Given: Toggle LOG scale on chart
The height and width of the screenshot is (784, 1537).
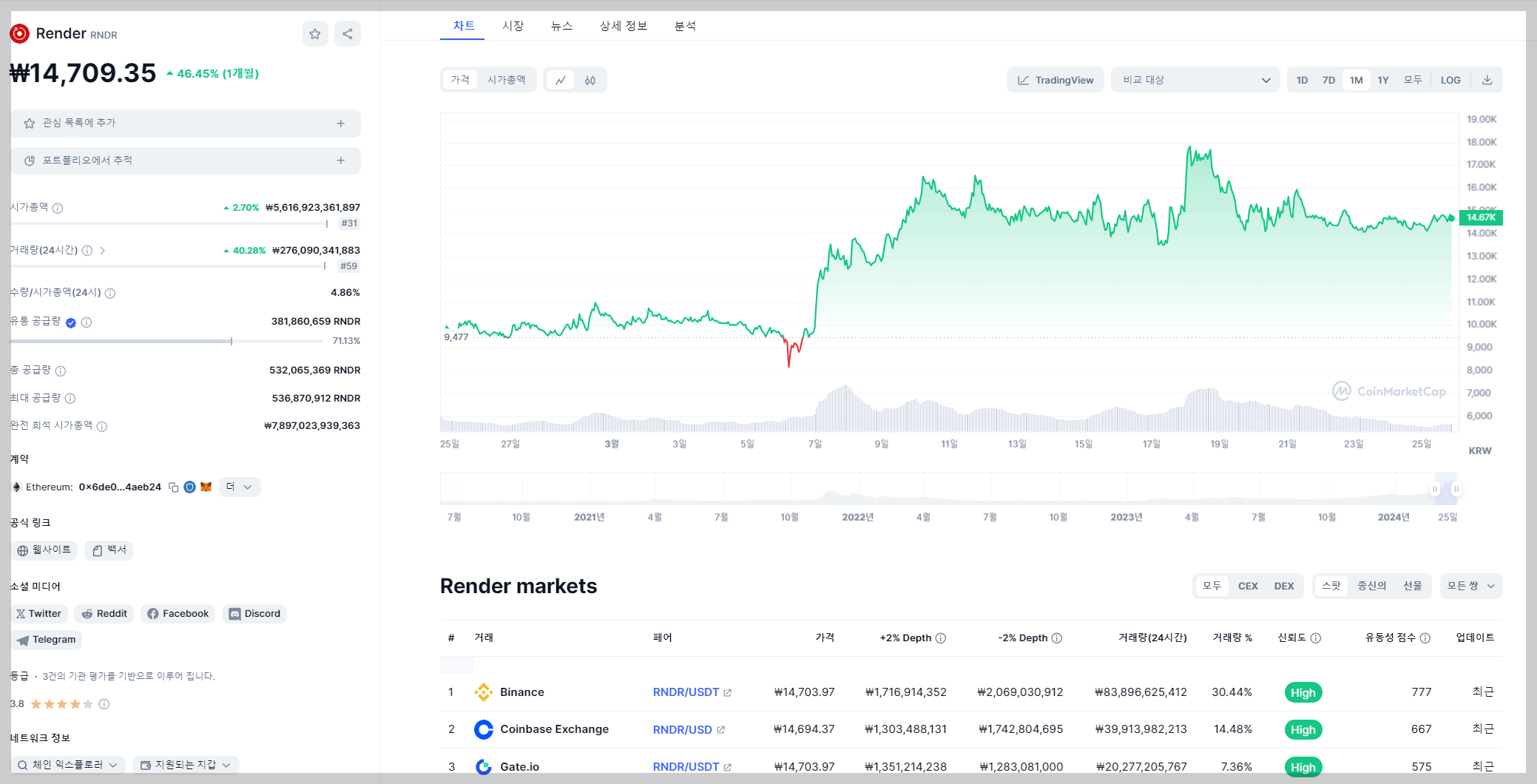Looking at the screenshot, I should coord(1450,80).
